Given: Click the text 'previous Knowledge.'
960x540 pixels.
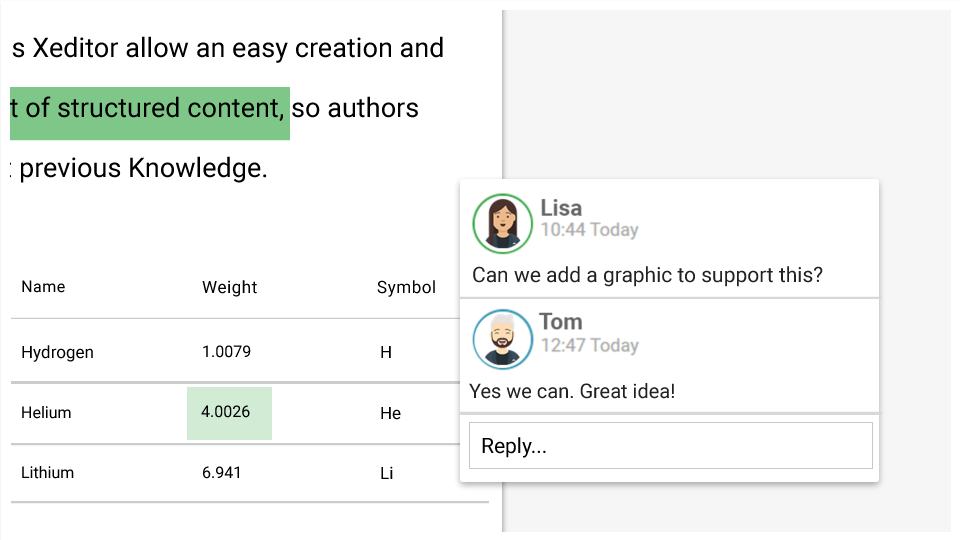Looking at the screenshot, I should (x=143, y=168).
